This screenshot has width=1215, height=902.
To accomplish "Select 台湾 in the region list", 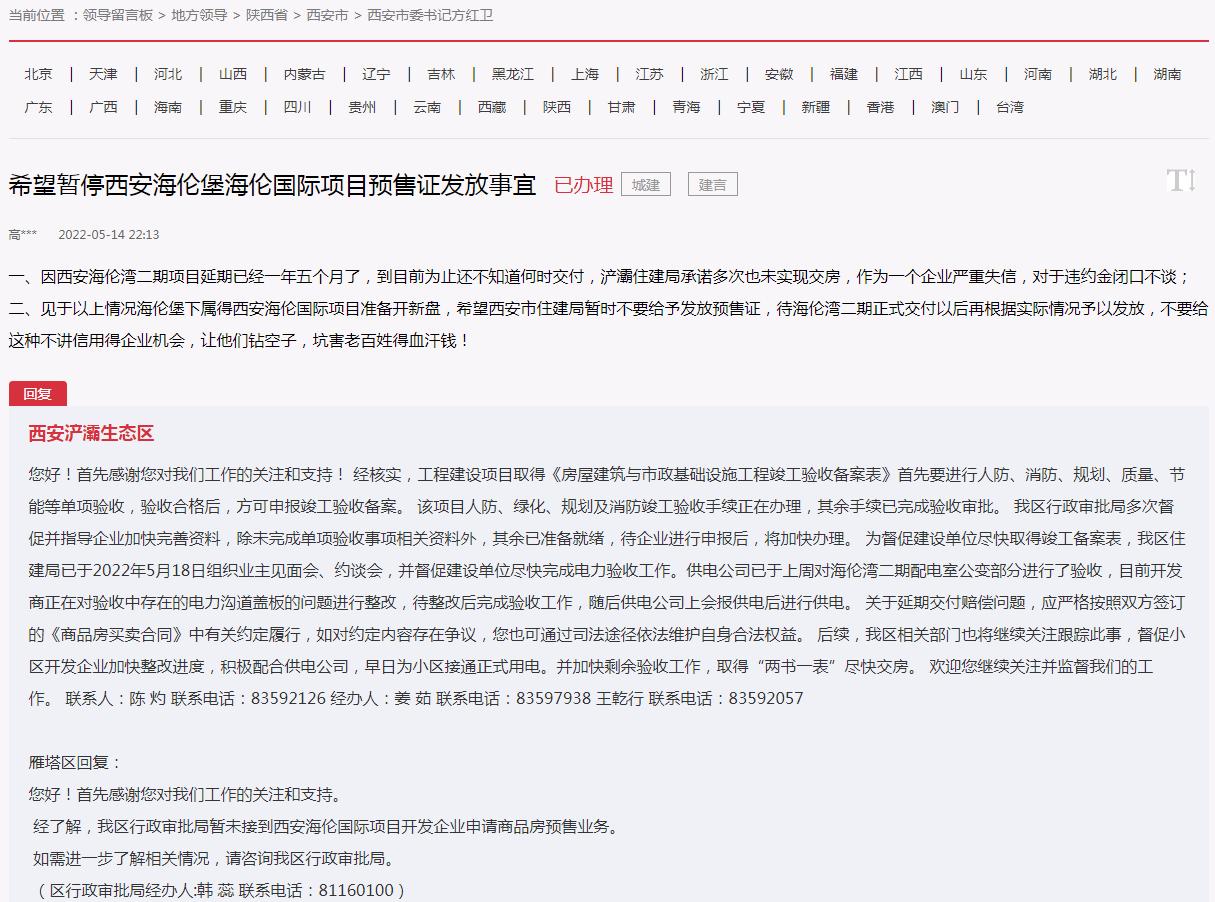I will pyautogui.click(x=1009, y=107).
